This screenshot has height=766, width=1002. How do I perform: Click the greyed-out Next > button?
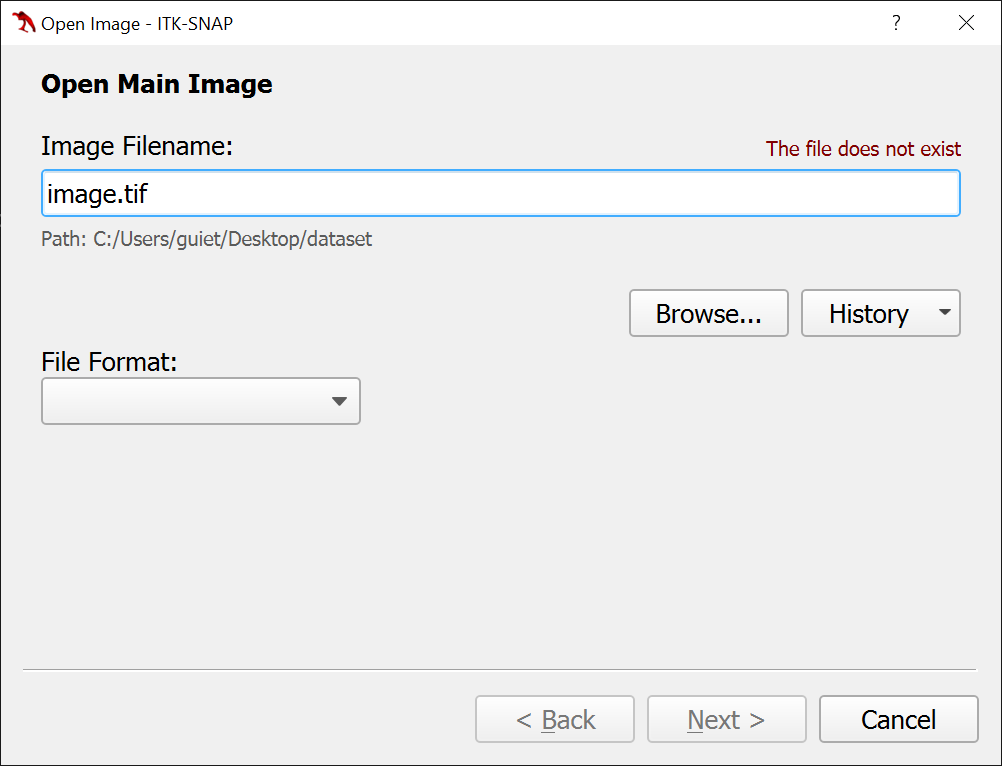click(726, 719)
